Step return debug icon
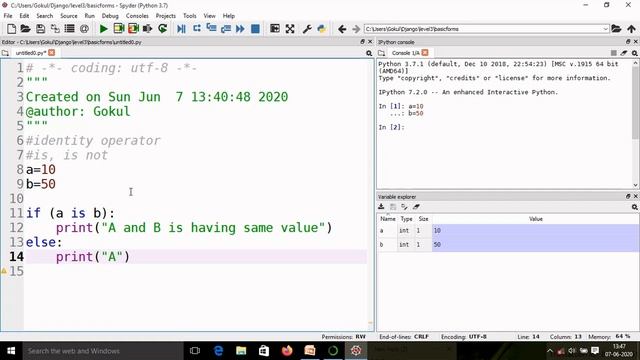640x360 pixels. pos(226,29)
